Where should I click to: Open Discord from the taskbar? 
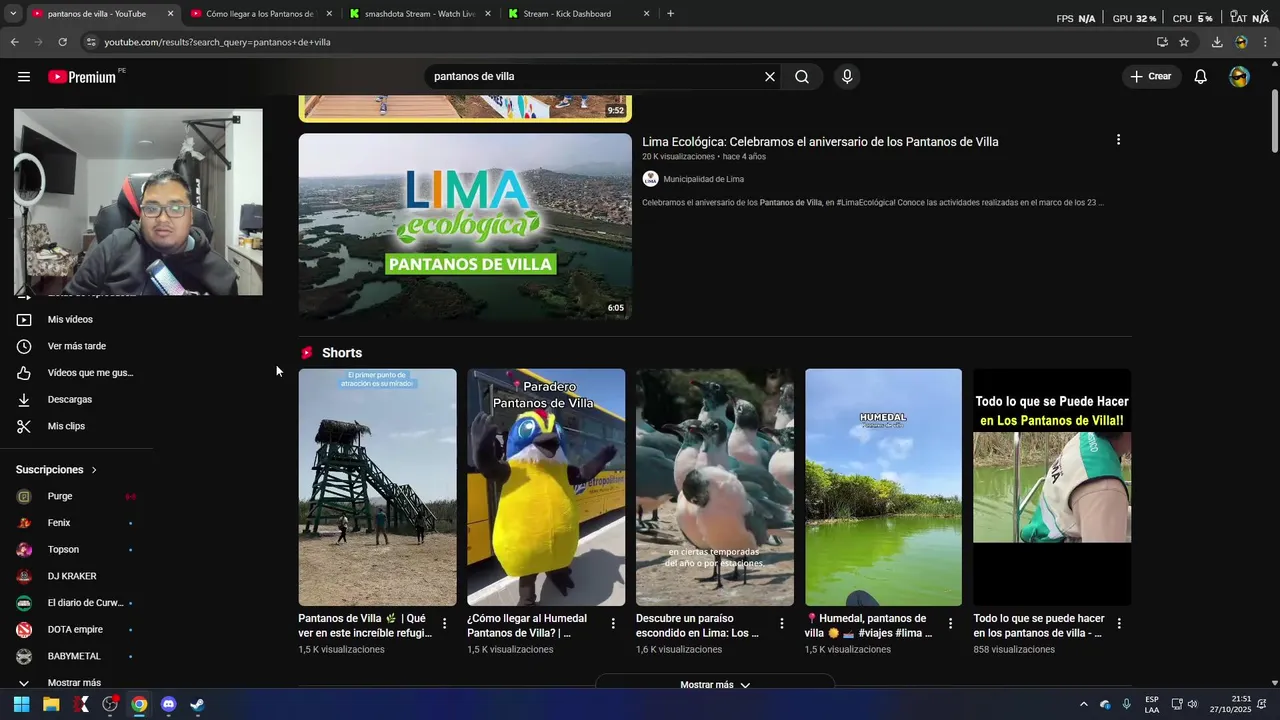[x=168, y=704]
